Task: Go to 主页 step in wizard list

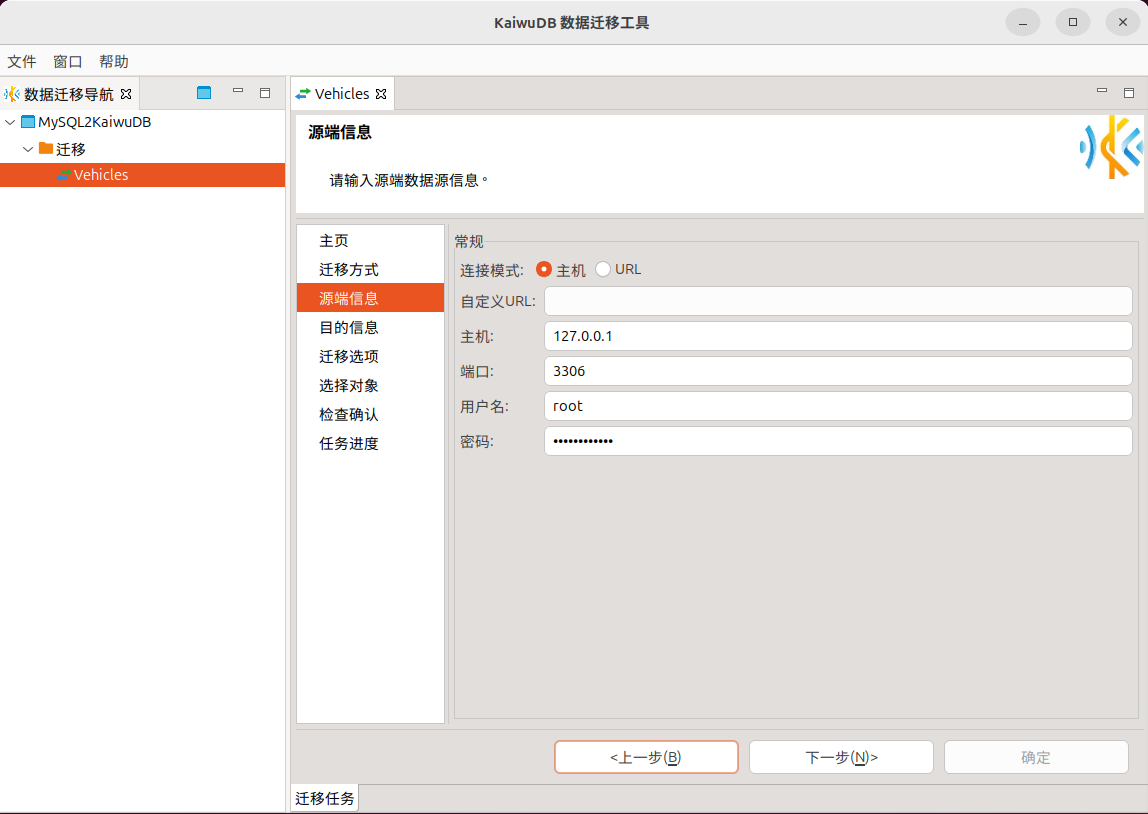Action: click(x=370, y=240)
